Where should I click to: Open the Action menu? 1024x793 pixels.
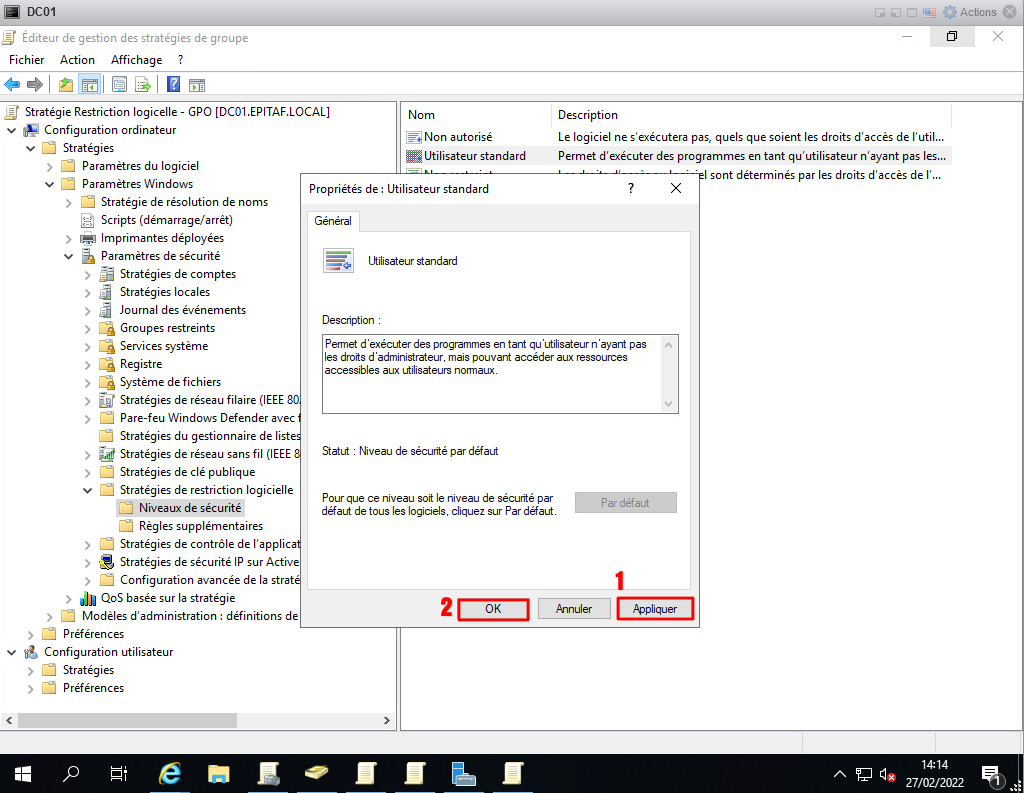click(77, 60)
